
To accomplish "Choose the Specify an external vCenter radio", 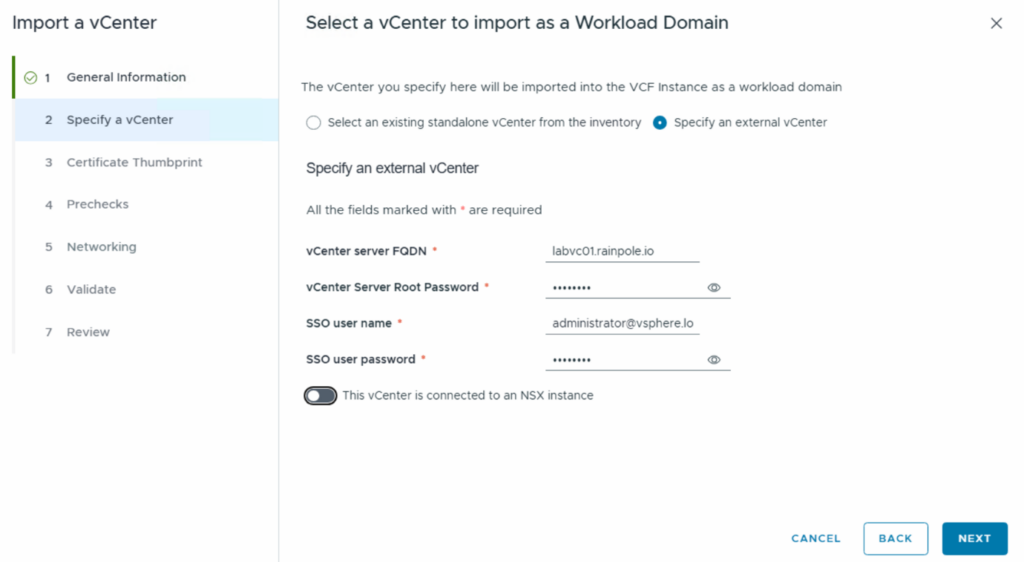I will [660, 123].
